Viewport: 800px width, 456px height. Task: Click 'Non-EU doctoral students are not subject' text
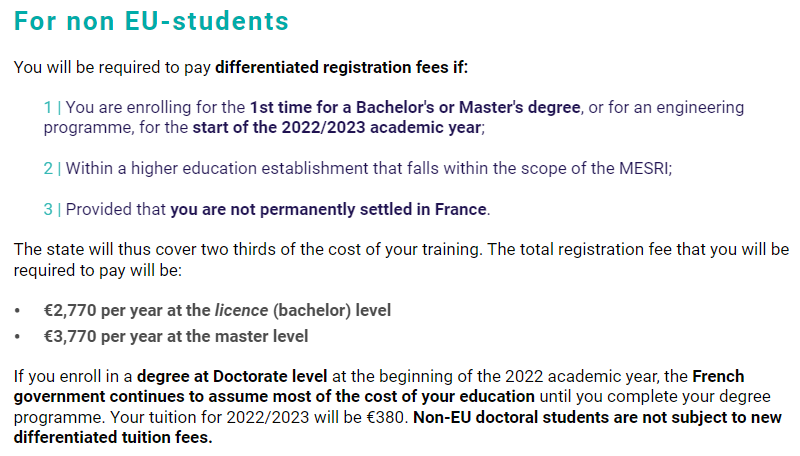point(597,417)
